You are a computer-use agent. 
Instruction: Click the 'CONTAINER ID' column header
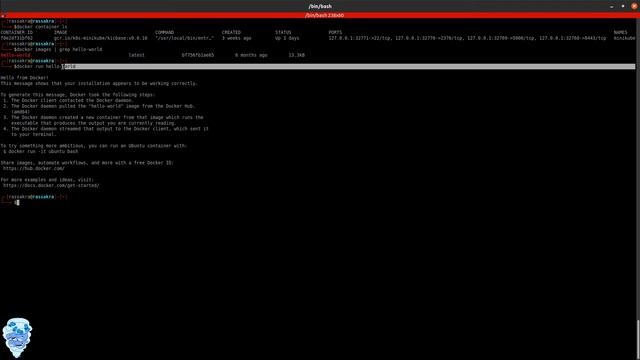tap(17, 32)
